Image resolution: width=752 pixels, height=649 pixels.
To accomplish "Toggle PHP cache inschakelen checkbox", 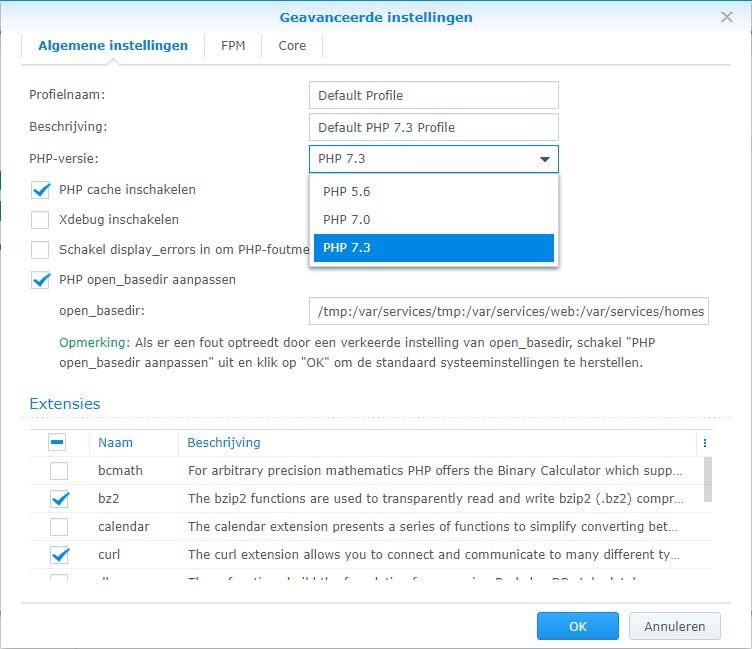I will (41, 190).
